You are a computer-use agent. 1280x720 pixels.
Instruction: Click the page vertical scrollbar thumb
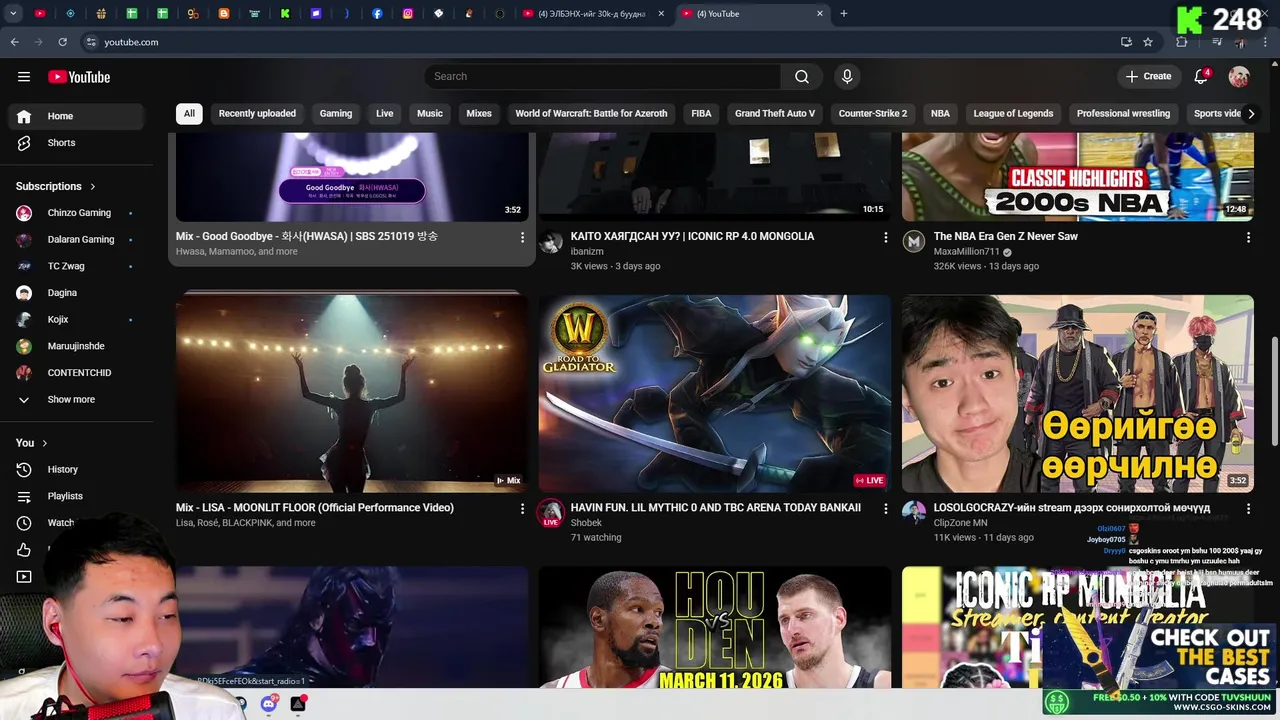coord(1274,393)
